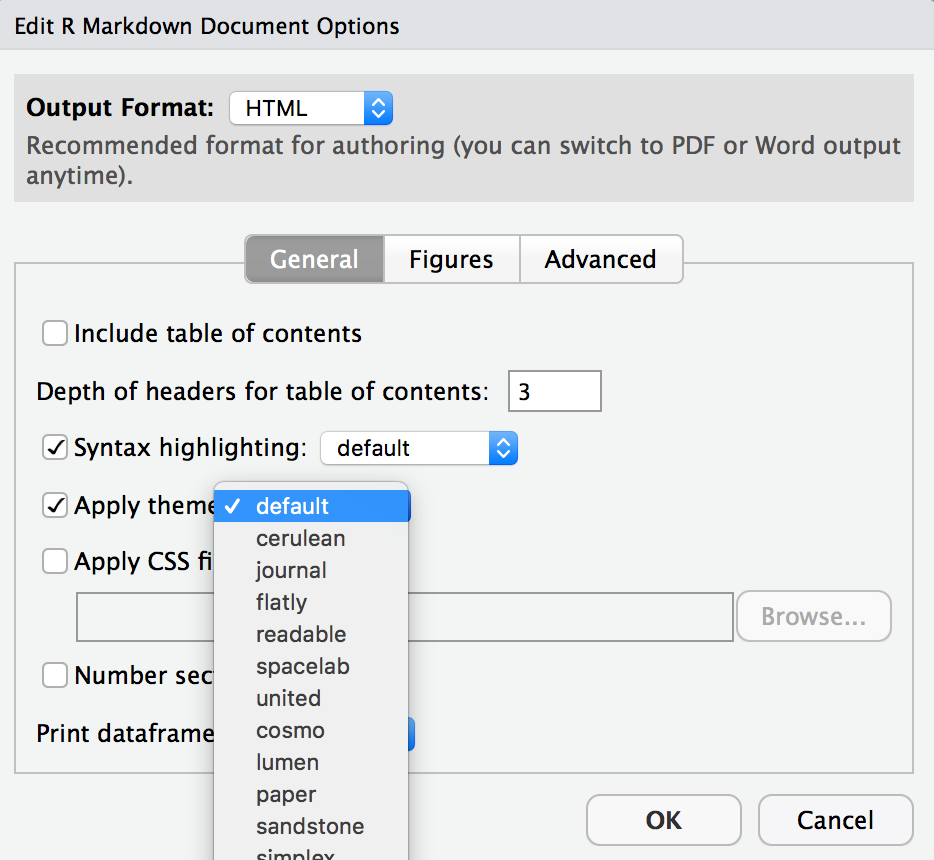Viewport: 934px width, 860px height.
Task: Select the spacelab theme option
Action: pos(302,666)
